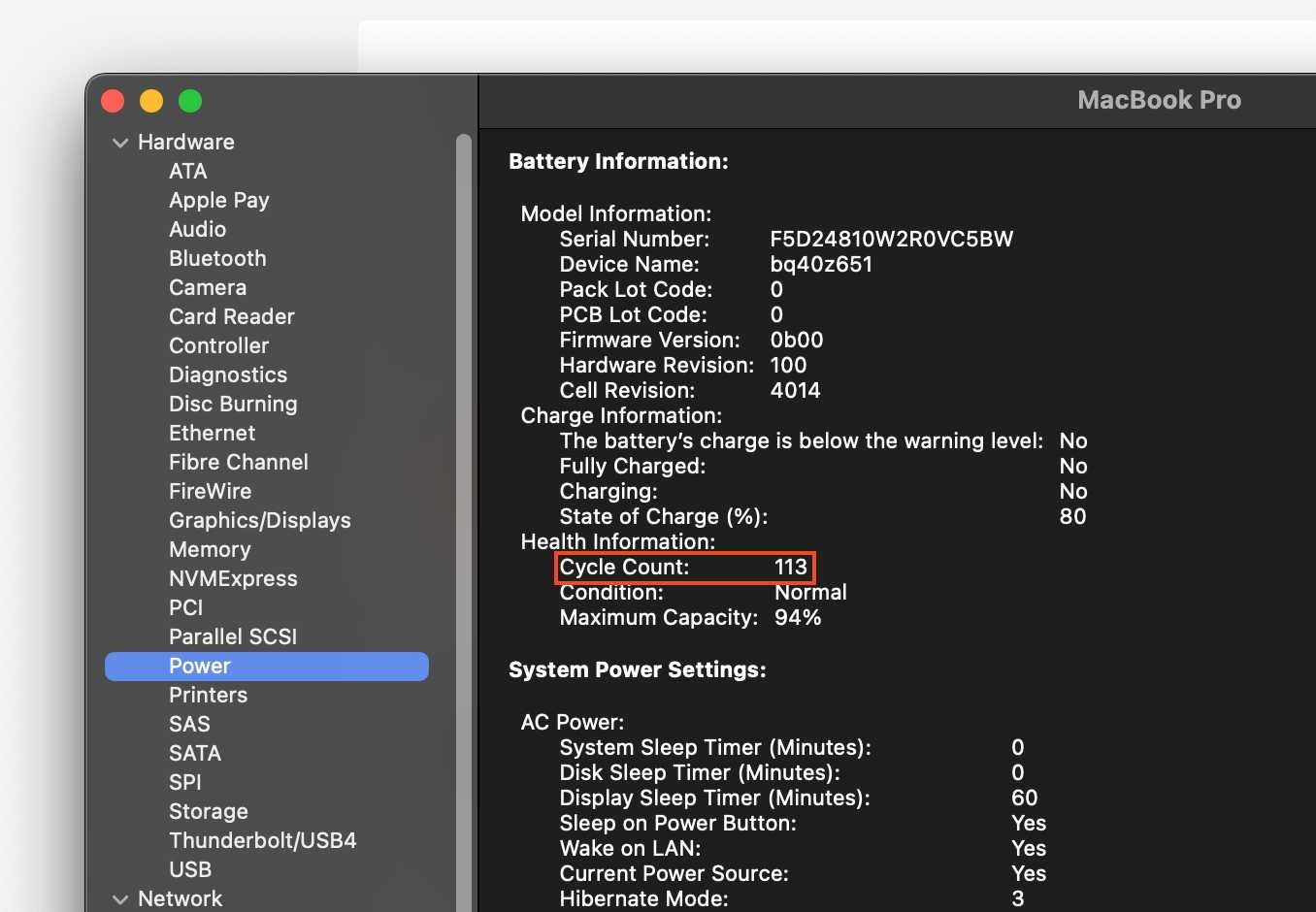This screenshot has height=912, width=1316.
Task: Select Thunderbolt/USB4 in the sidebar
Action: point(263,841)
